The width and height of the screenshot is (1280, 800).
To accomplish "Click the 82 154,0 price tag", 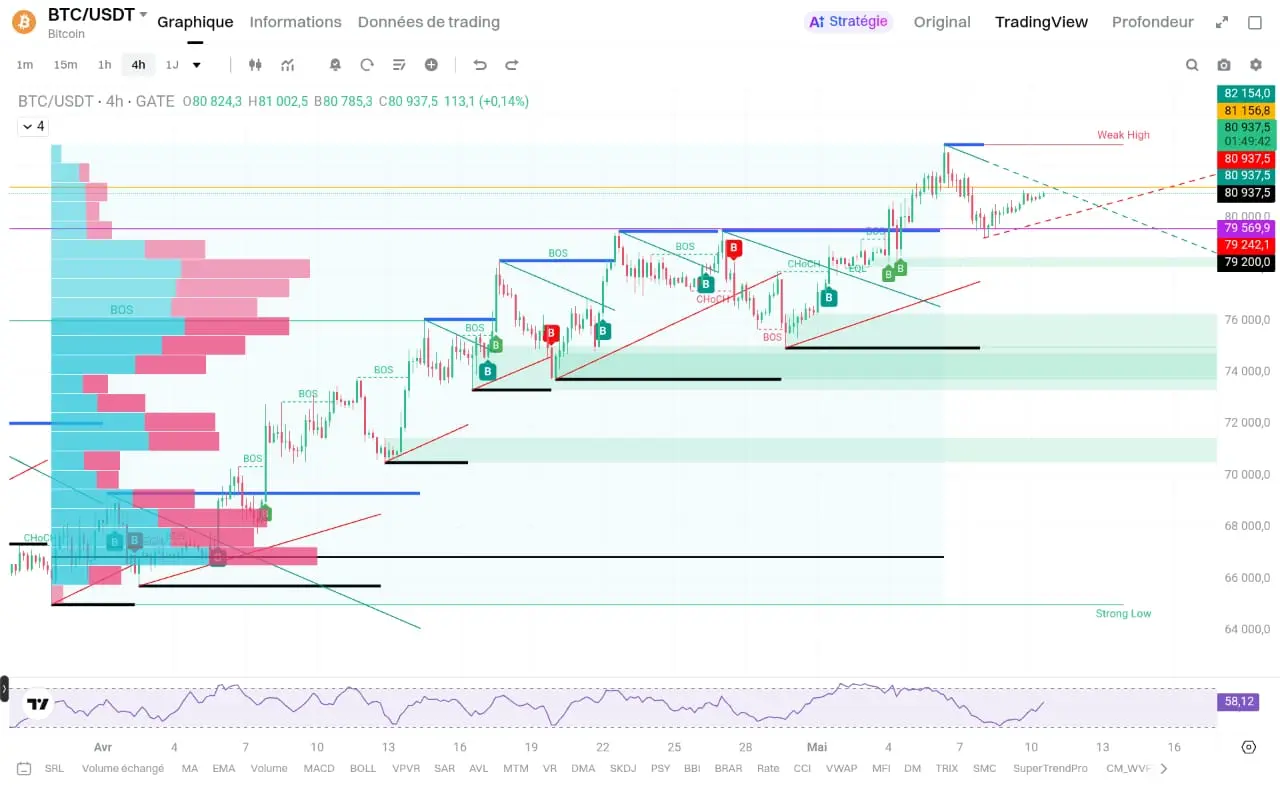I will click(1246, 93).
